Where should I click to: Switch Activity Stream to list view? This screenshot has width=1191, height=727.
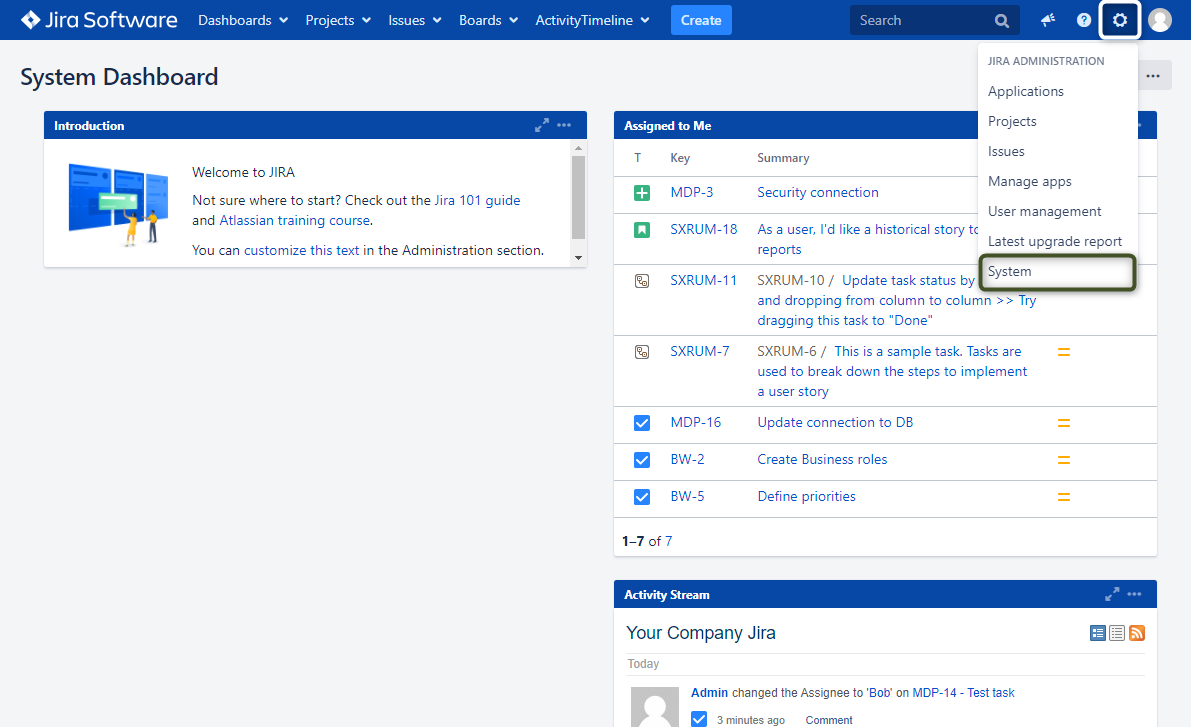tap(1117, 633)
